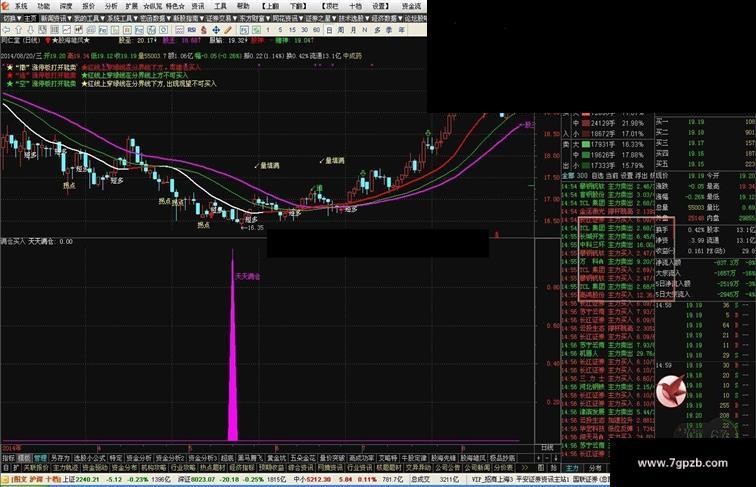Expand the 我的工具 dropdown

pyautogui.click(x=89, y=18)
